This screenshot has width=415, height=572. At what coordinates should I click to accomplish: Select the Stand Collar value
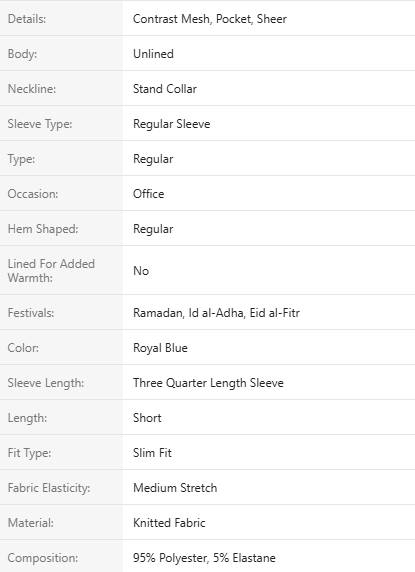pos(165,89)
